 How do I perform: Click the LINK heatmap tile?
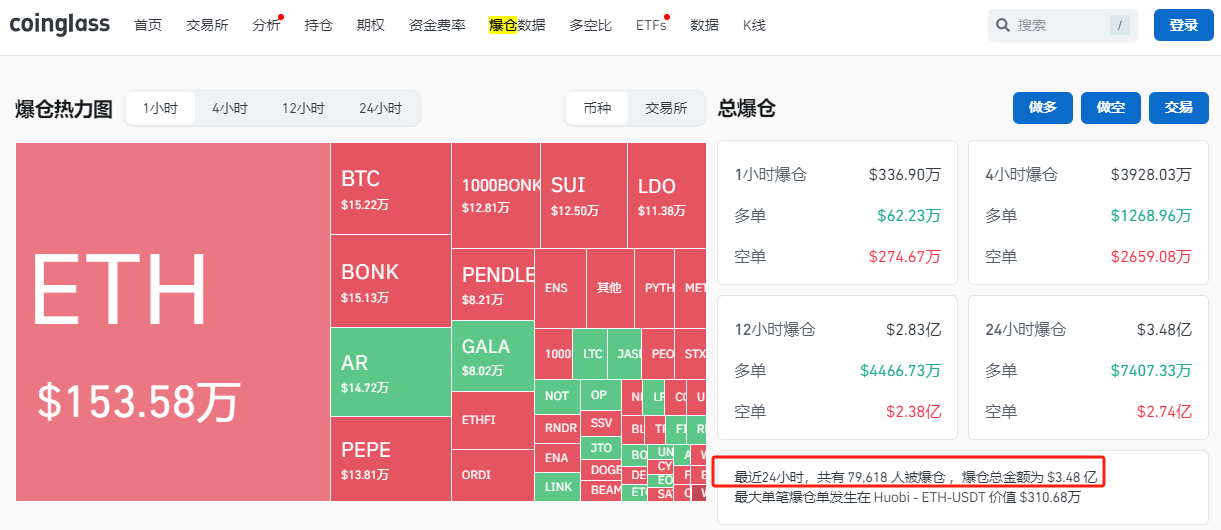[557, 487]
